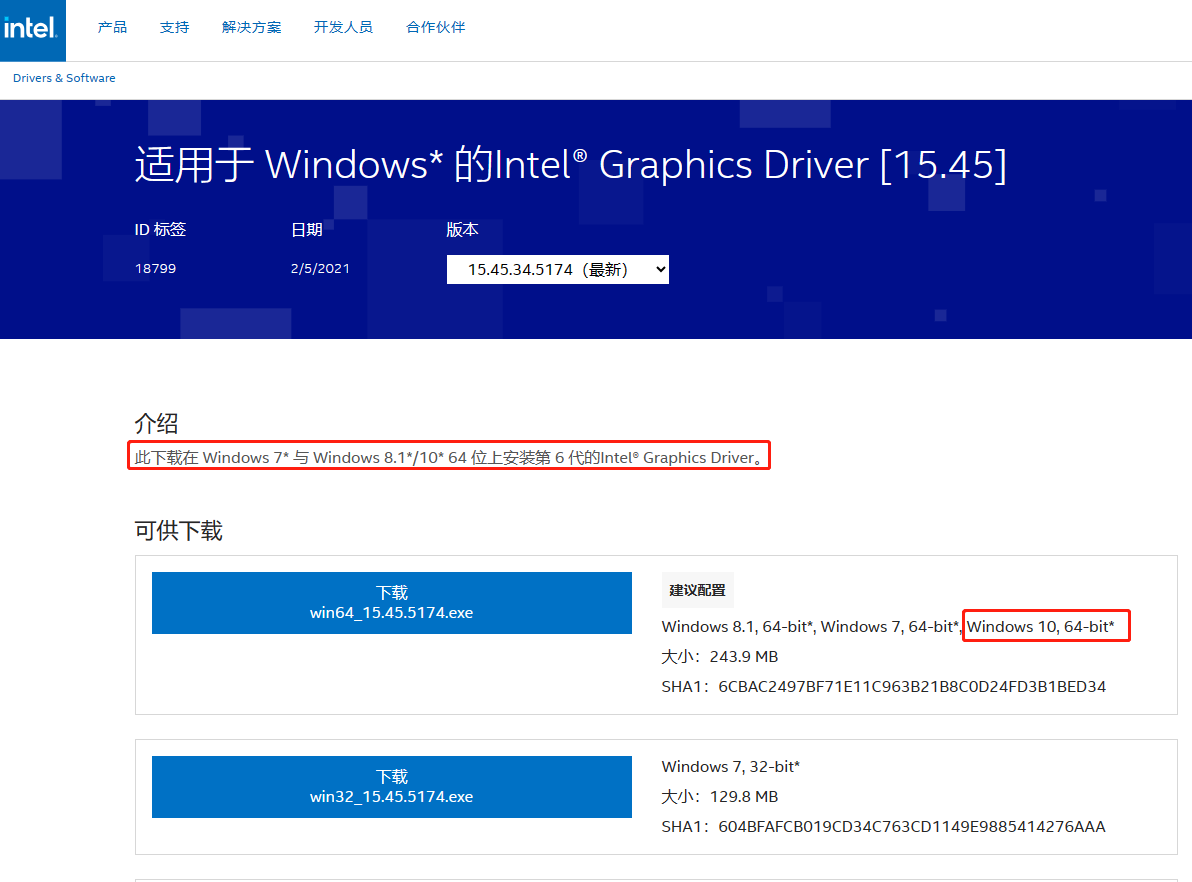1192x882 pixels.
Task: Download win32_15.45.5174.exe
Action: (x=391, y=787)
